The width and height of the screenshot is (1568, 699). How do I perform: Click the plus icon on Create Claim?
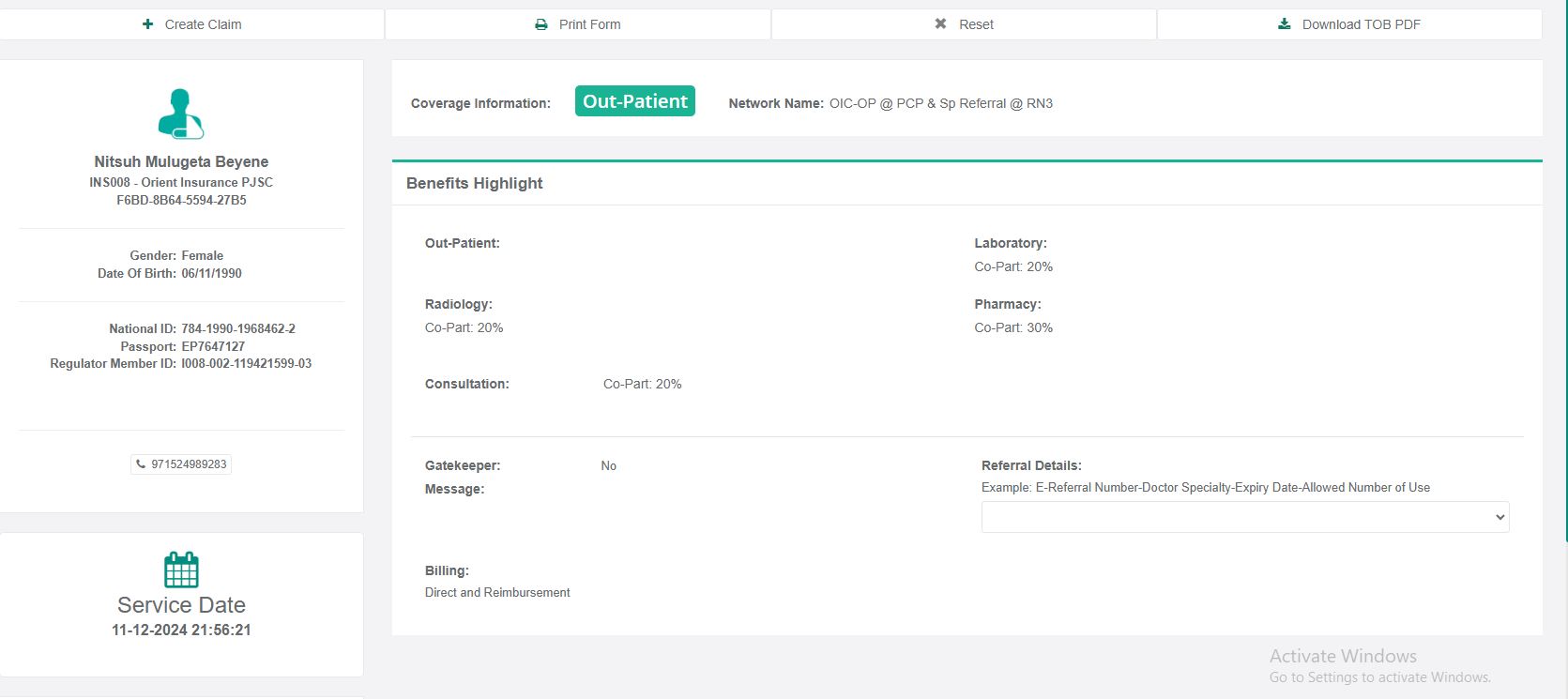pos(147,24)
